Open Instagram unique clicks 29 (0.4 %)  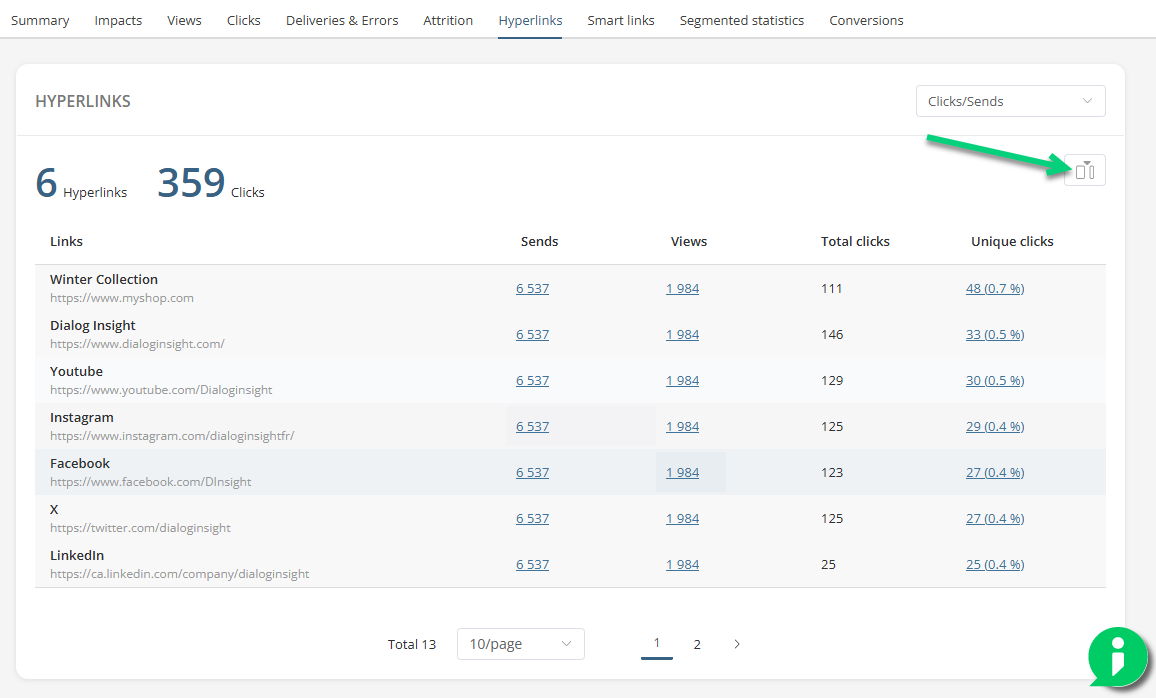995,427
